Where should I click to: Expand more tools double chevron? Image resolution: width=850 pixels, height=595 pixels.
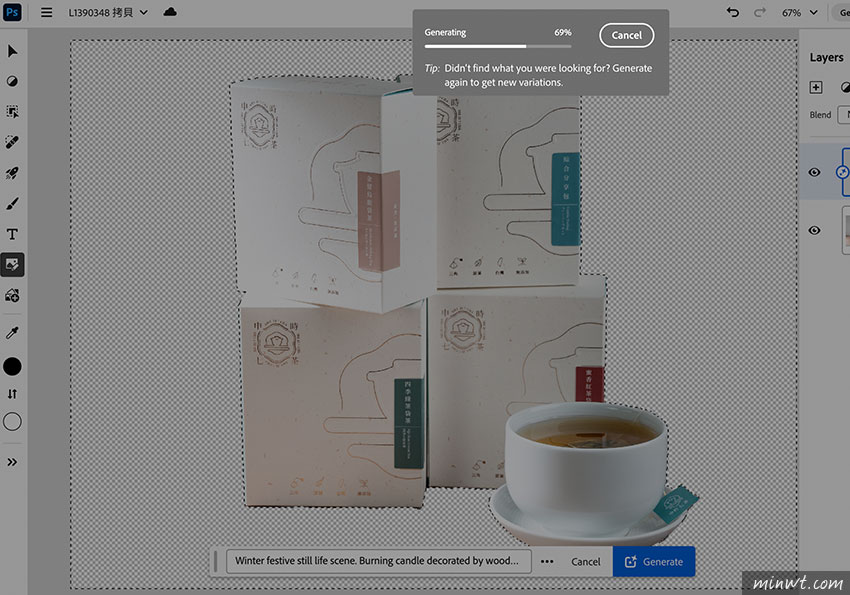pos(12,462)
